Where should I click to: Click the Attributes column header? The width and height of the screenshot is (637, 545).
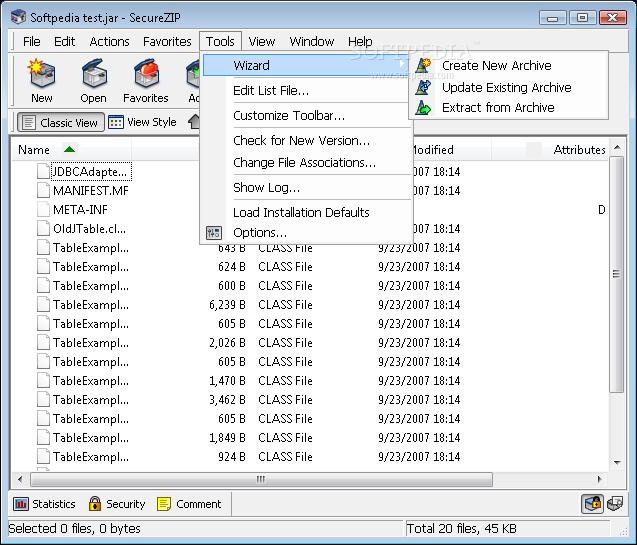[x=579, y=150]
